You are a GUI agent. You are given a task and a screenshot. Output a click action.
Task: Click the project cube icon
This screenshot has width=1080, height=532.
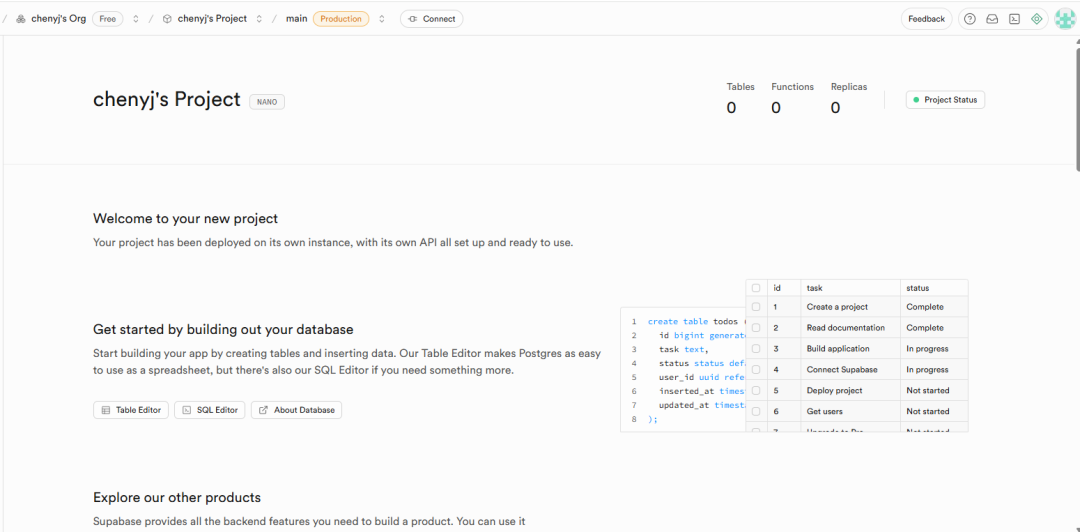pos(167,19)
